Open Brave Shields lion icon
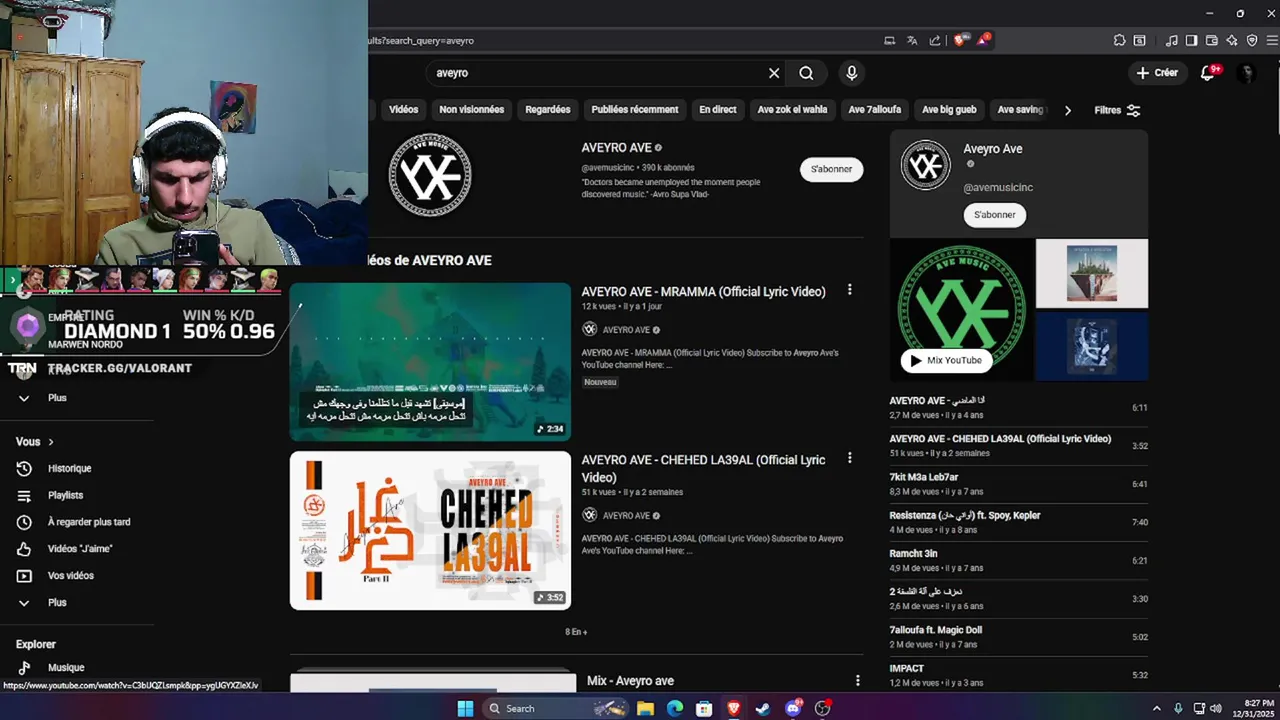1280x720 pixels. click(x=961, y=41)
